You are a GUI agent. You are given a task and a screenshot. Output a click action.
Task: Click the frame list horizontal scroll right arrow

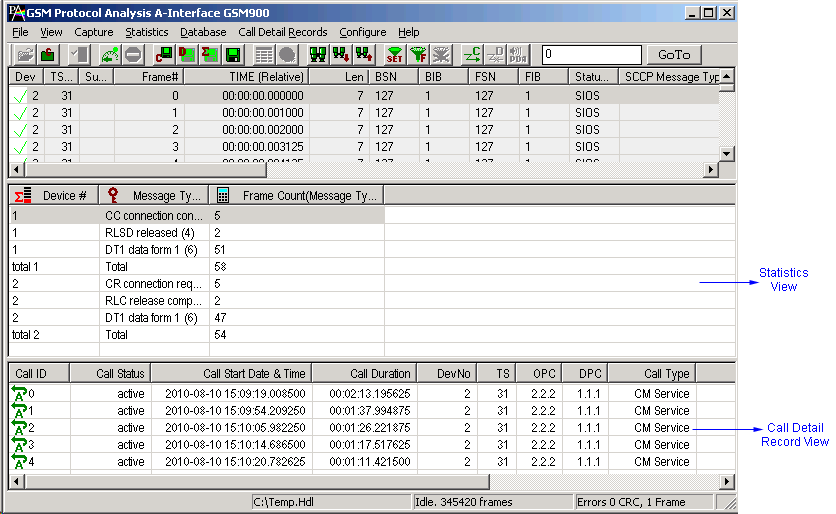click(x=710, y=170)
